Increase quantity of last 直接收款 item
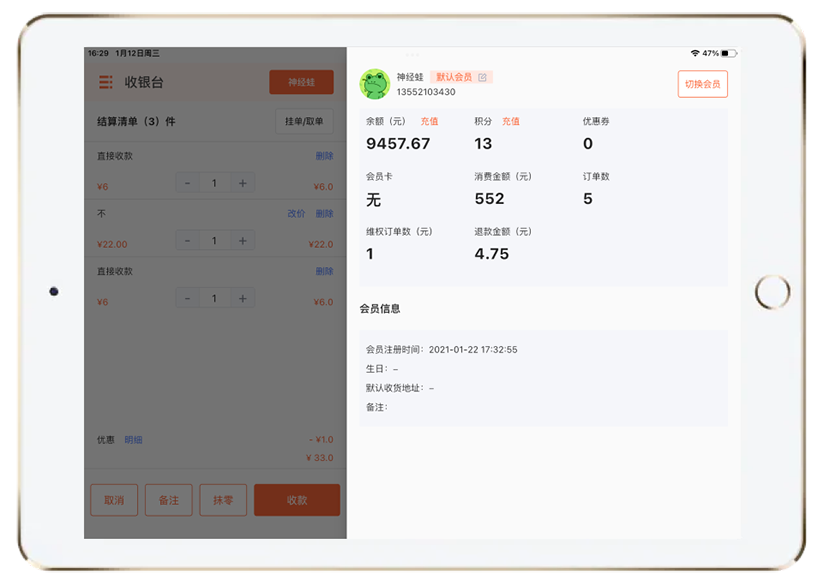The image size is (824, 586). pos(243,299)
